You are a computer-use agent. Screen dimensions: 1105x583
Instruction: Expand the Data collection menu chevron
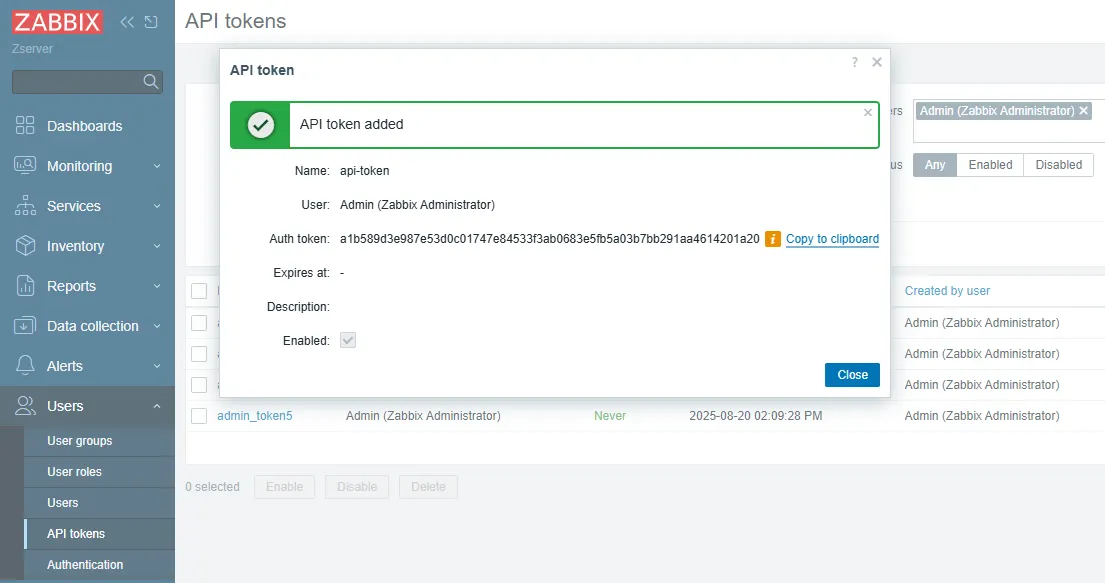point(157,326)
